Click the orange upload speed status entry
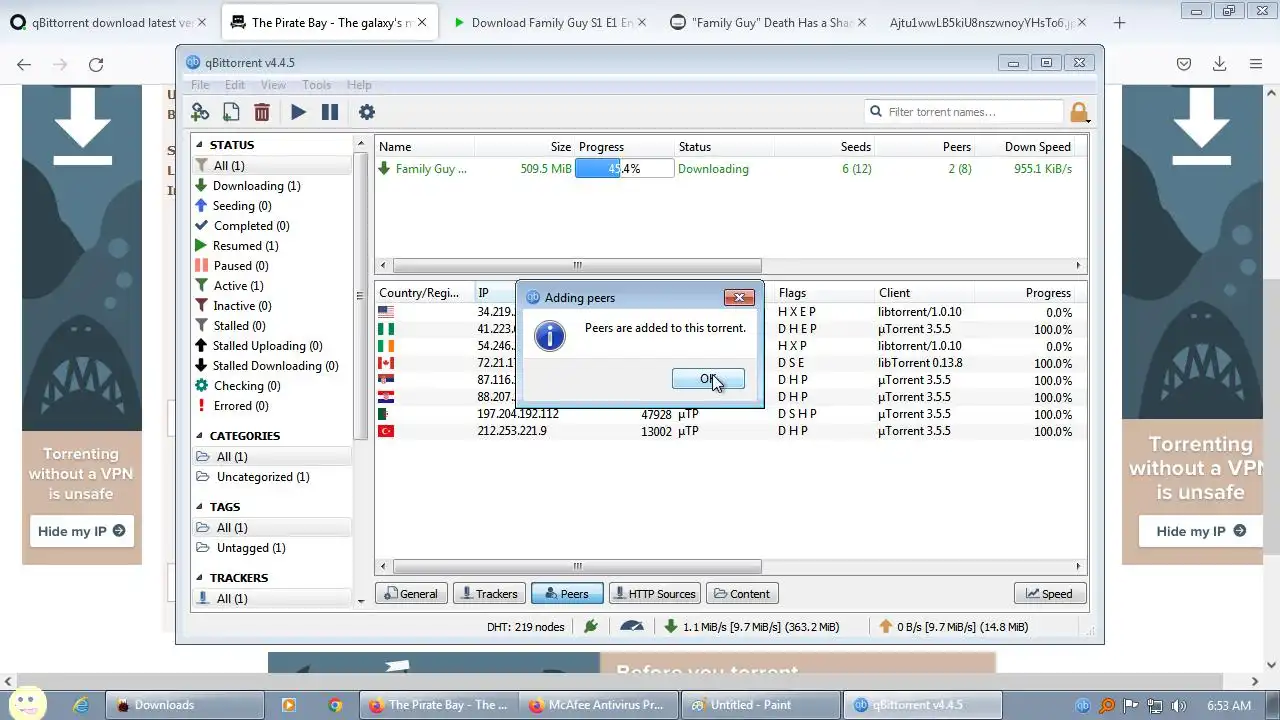This screenshot has height=720, width=1280. [x=953, y=627]
